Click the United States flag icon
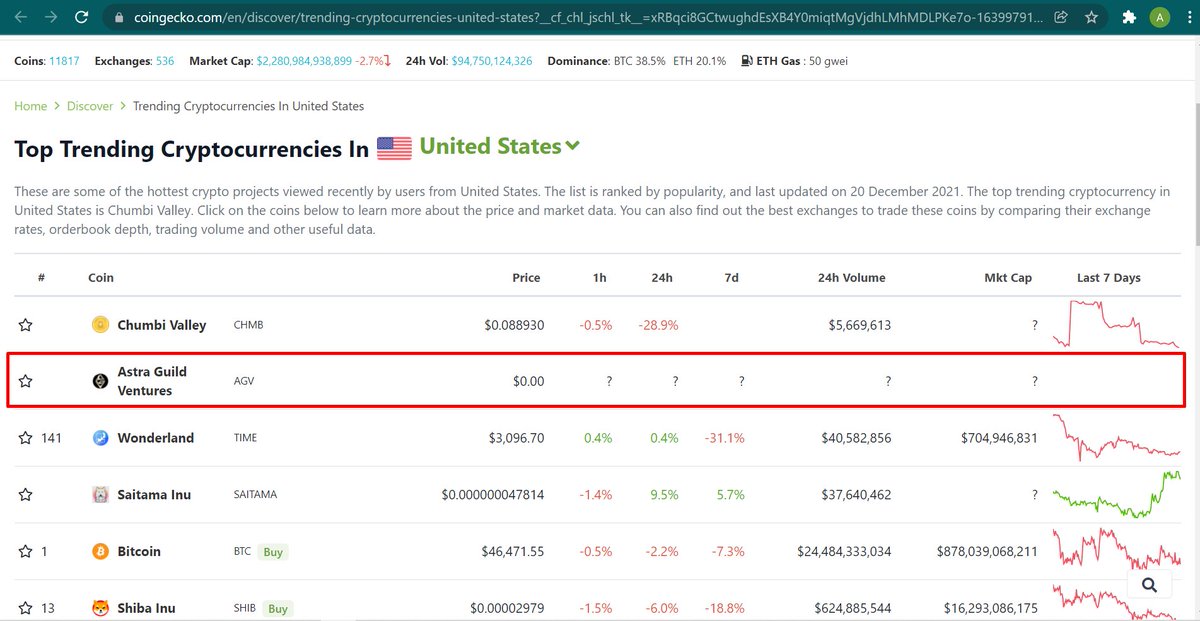1200x621 pixels. coord(394,149)
